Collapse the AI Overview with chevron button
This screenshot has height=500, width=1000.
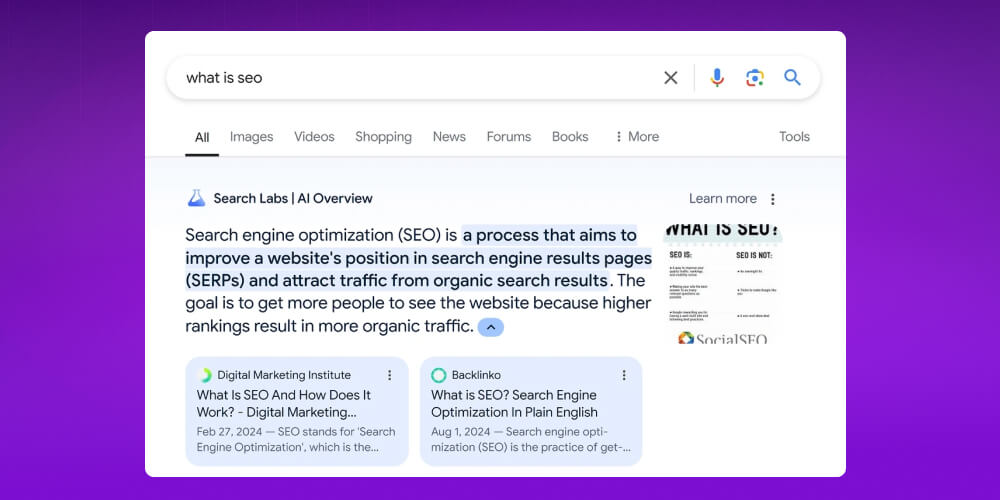491,327
